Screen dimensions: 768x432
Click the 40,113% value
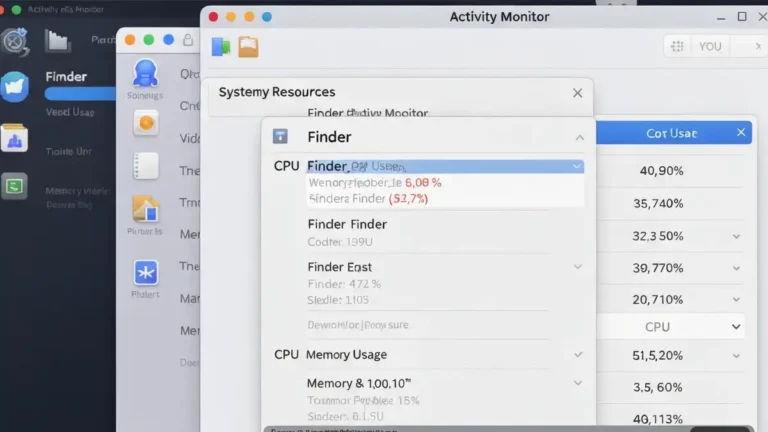coord(657,419)
